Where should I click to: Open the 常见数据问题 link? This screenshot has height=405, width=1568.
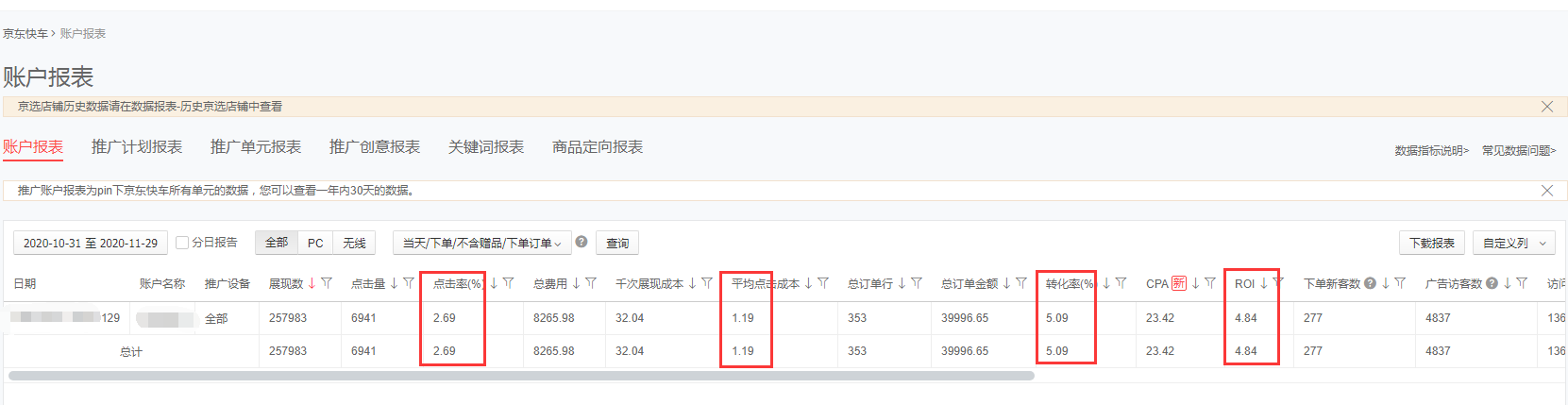coord(1519,150)
